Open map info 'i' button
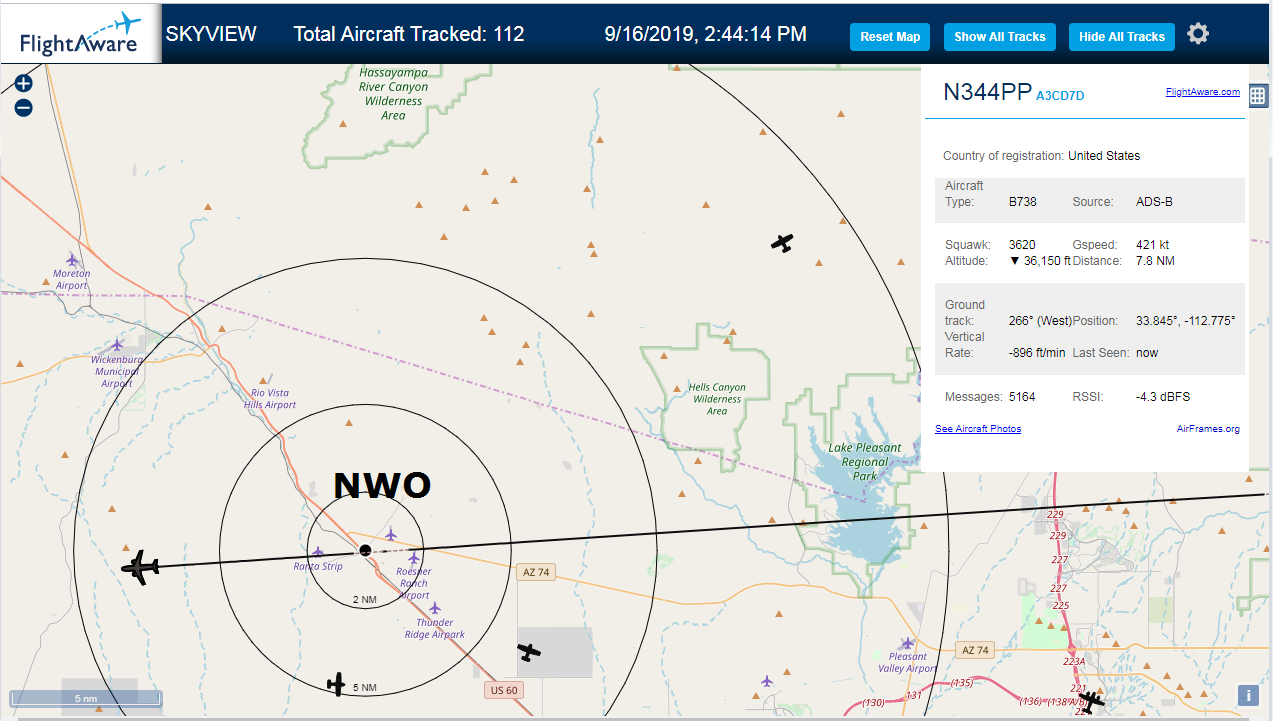1273x721 pixels. [x=1248, y=696]
